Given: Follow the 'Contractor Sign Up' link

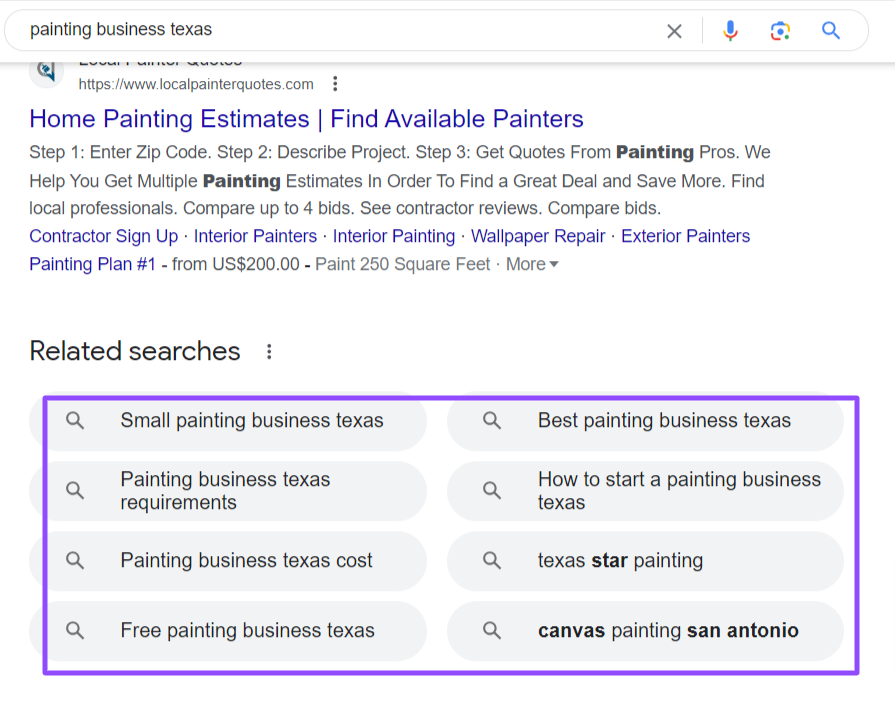Looking at the screenshot, I should click(x=103, y=236).
